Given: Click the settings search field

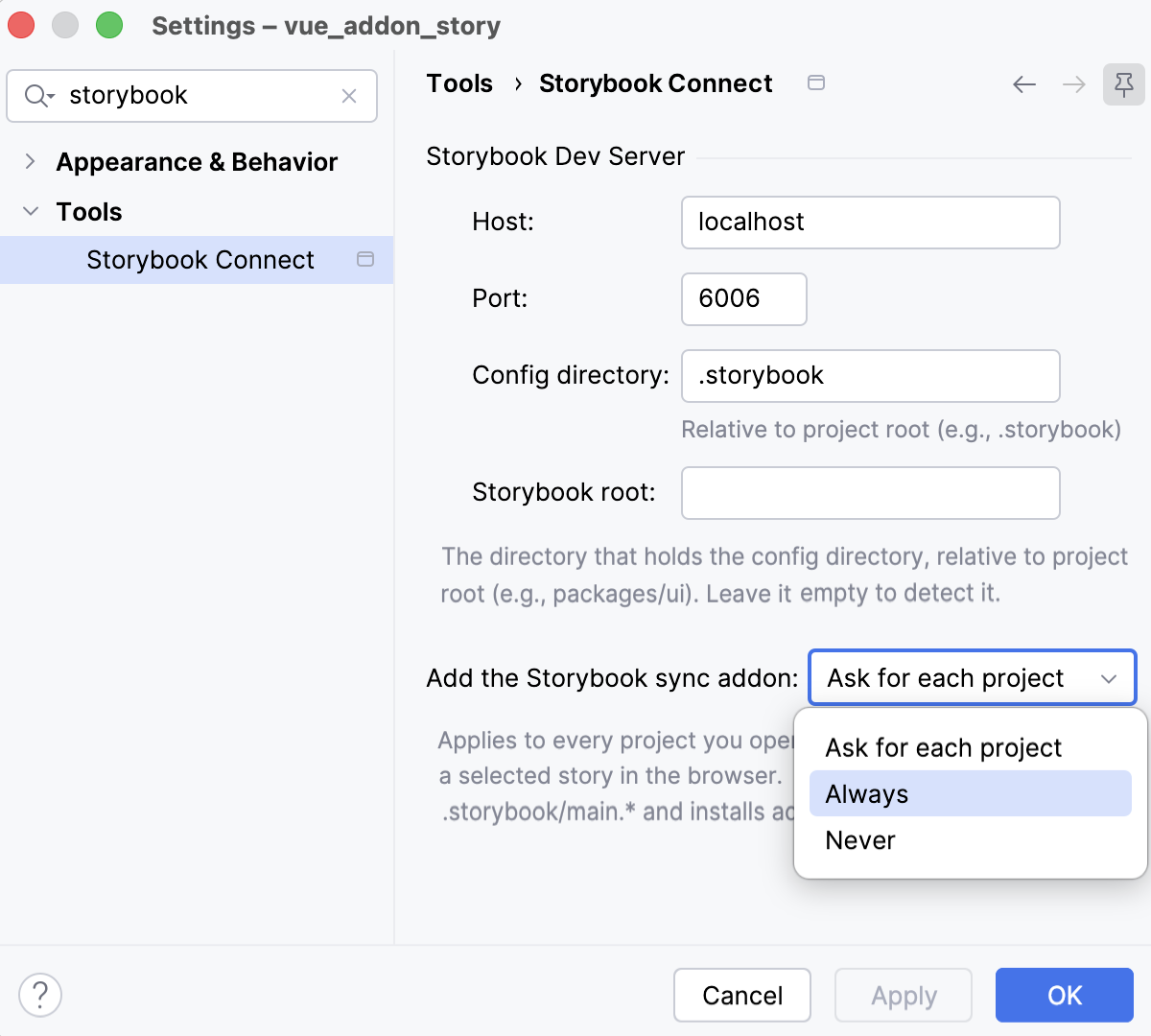Looking at the screenshot, I should (x=192, y=96).
